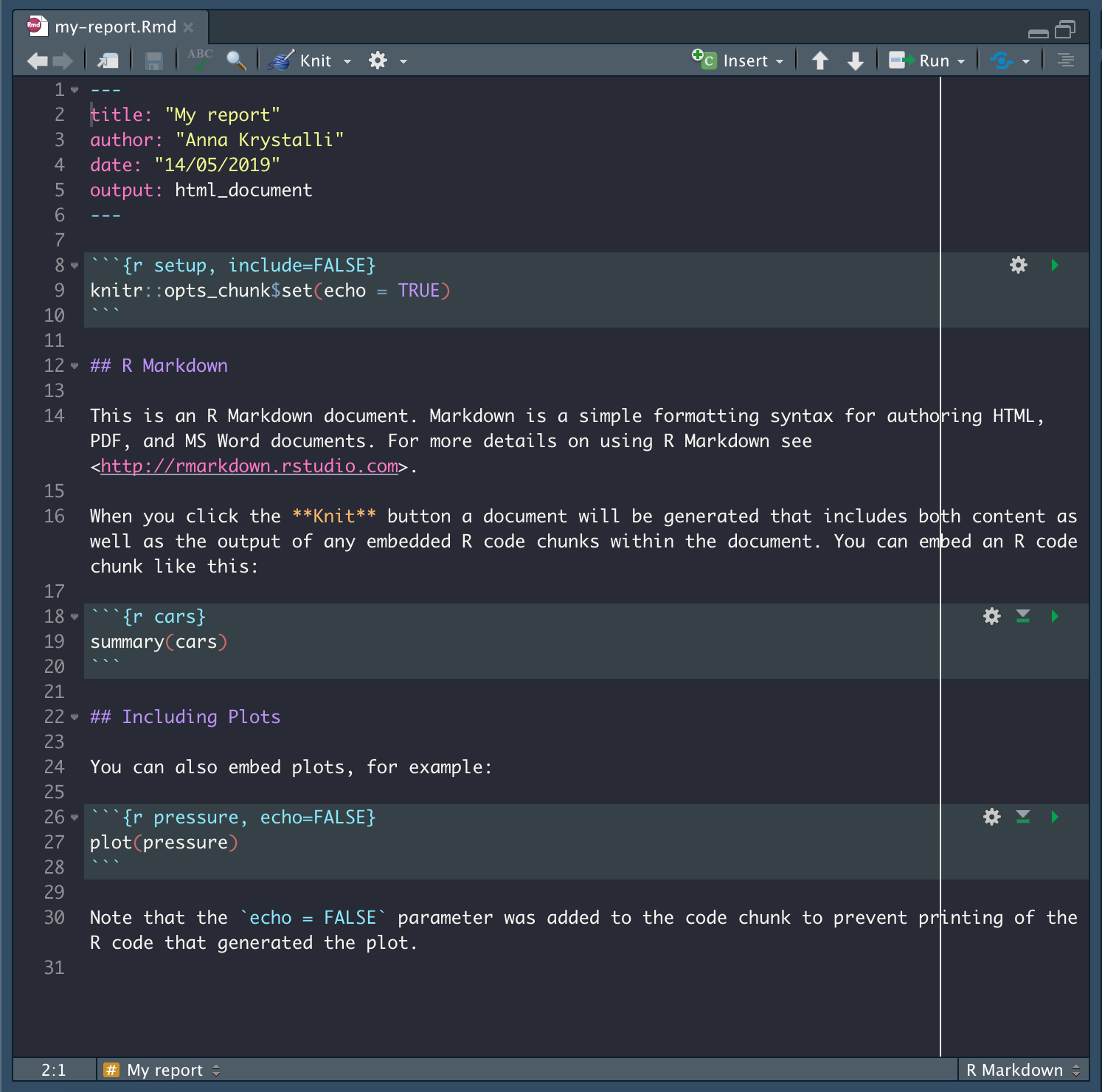Click the ## Including Plots heading

(185, 717)
